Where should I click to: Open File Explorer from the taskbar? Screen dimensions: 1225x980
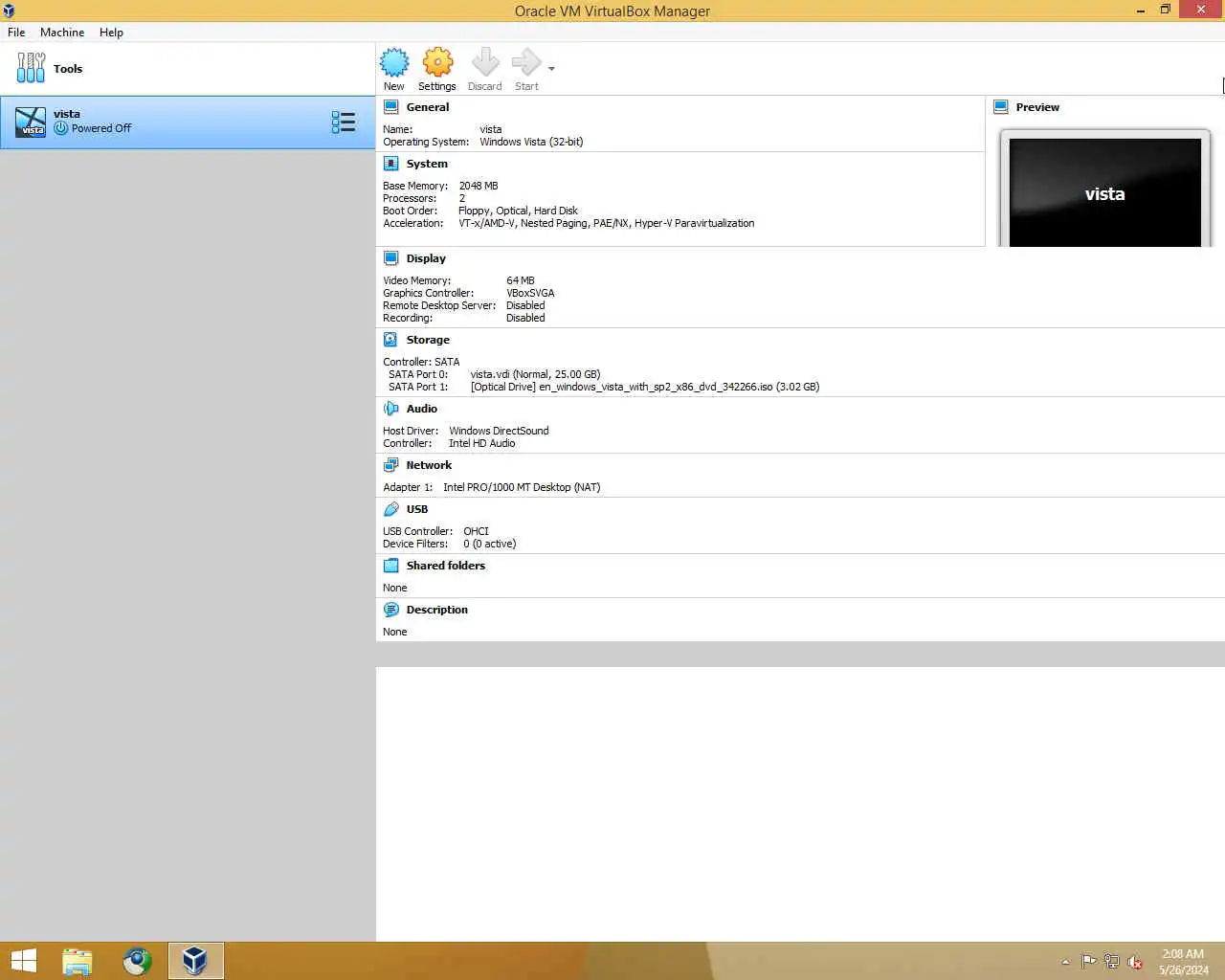pyautogui.click(x=78, y=961)
